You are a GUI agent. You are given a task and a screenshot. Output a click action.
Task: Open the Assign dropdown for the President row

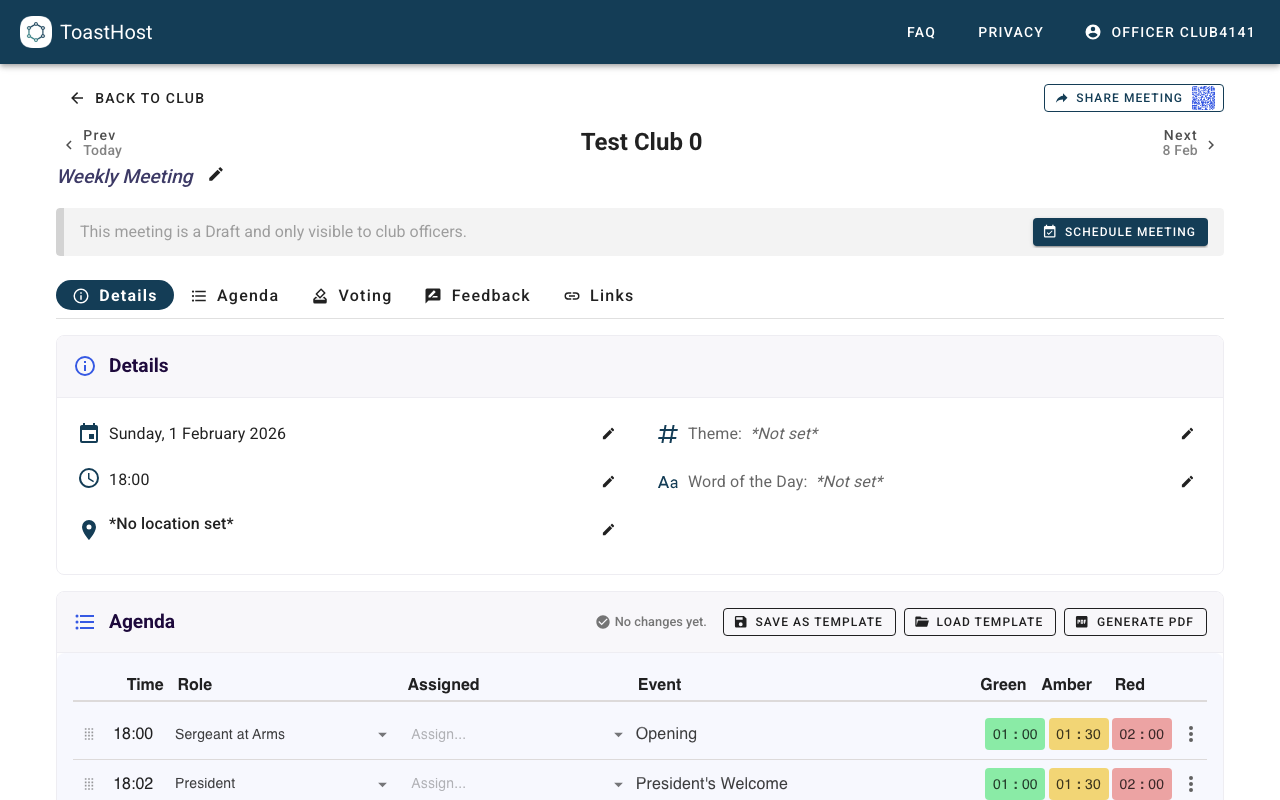618,784
